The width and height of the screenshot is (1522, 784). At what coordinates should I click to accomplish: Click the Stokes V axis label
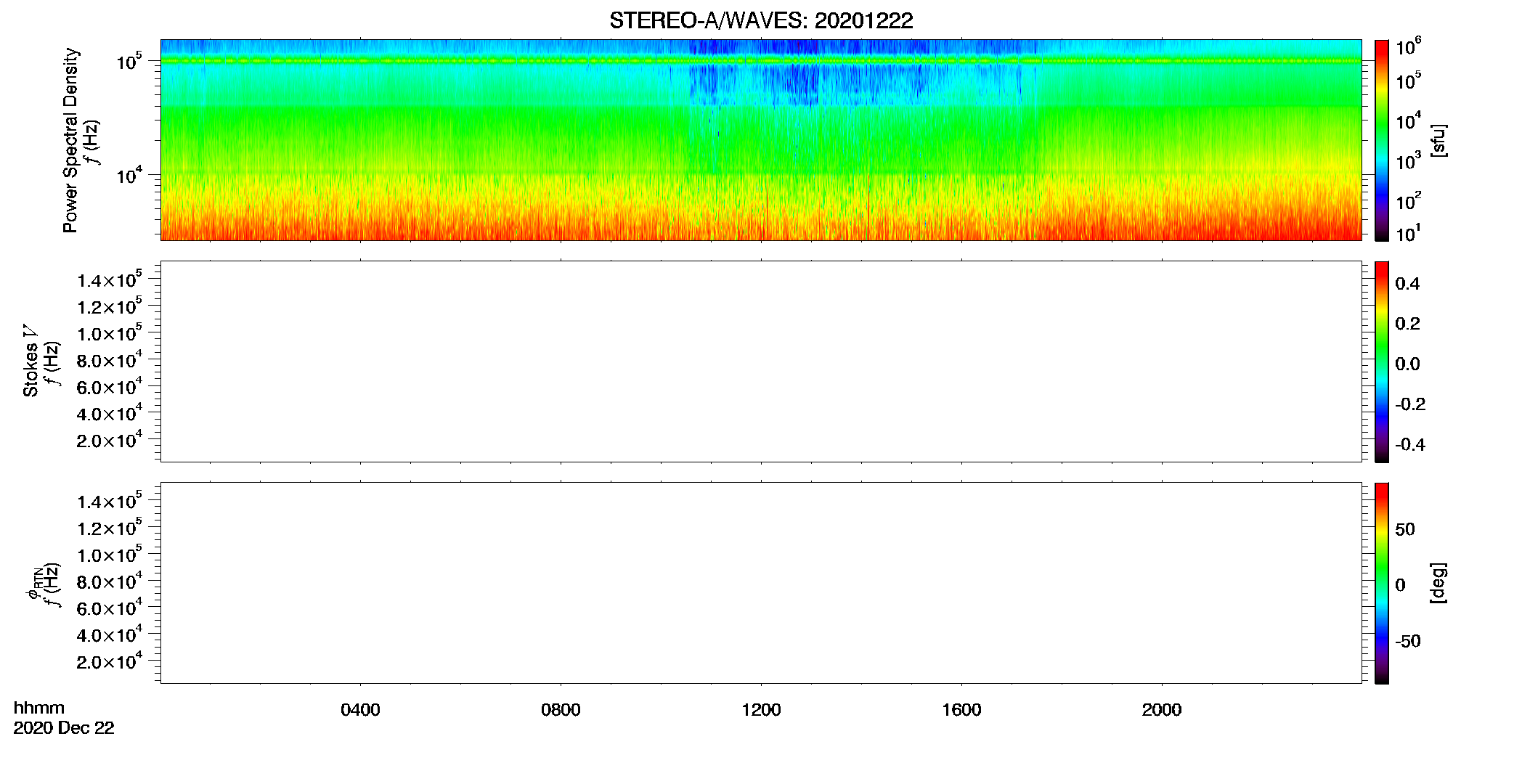point(30,361)
